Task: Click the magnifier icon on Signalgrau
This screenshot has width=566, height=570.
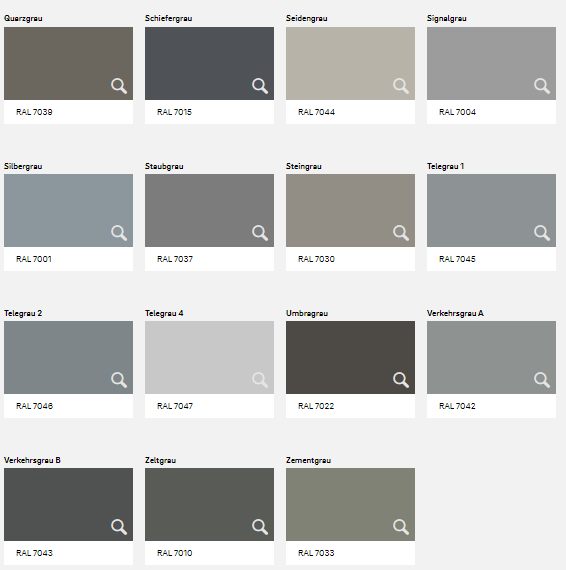Action: click(x=542, y=86)
